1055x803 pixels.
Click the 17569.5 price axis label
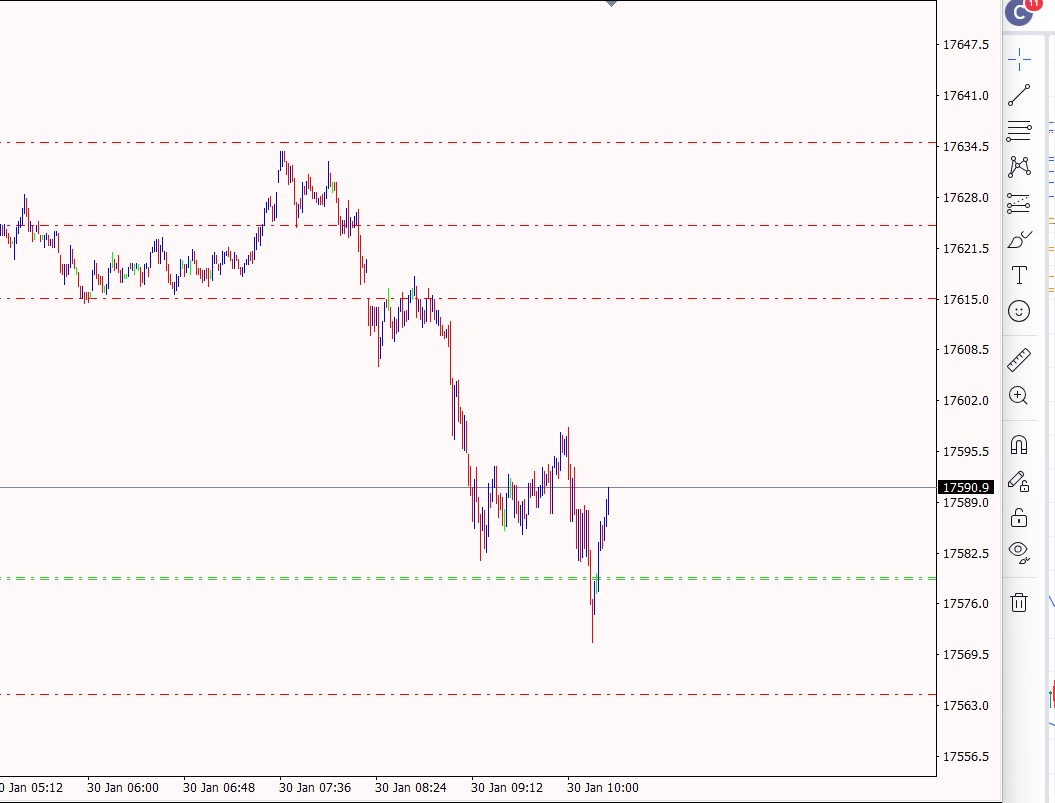(966, 655)
